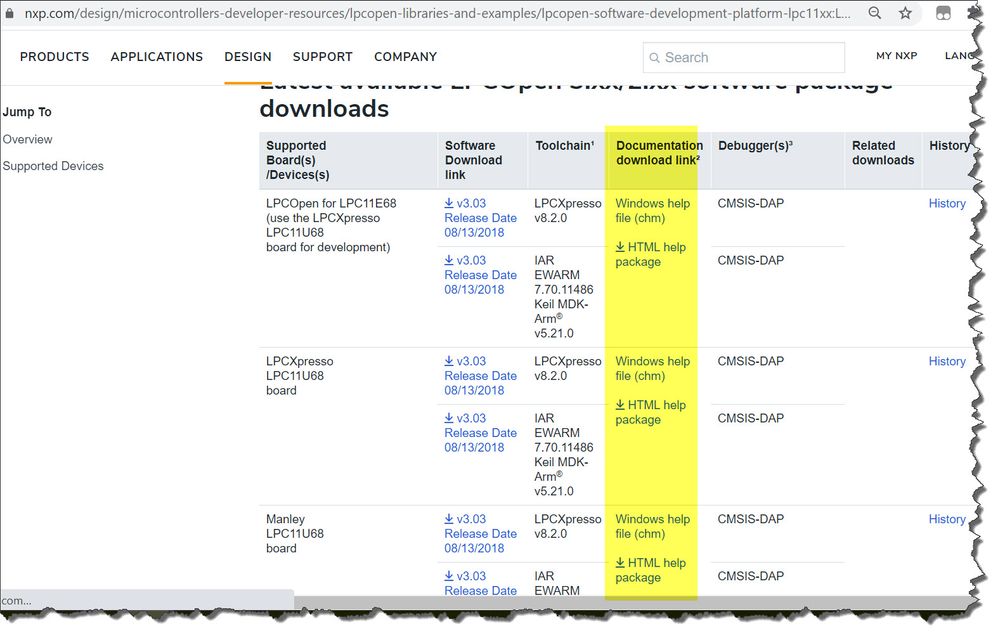
Task: Open Windows help file (chm) for Manley board
Action: pos(652,526)
